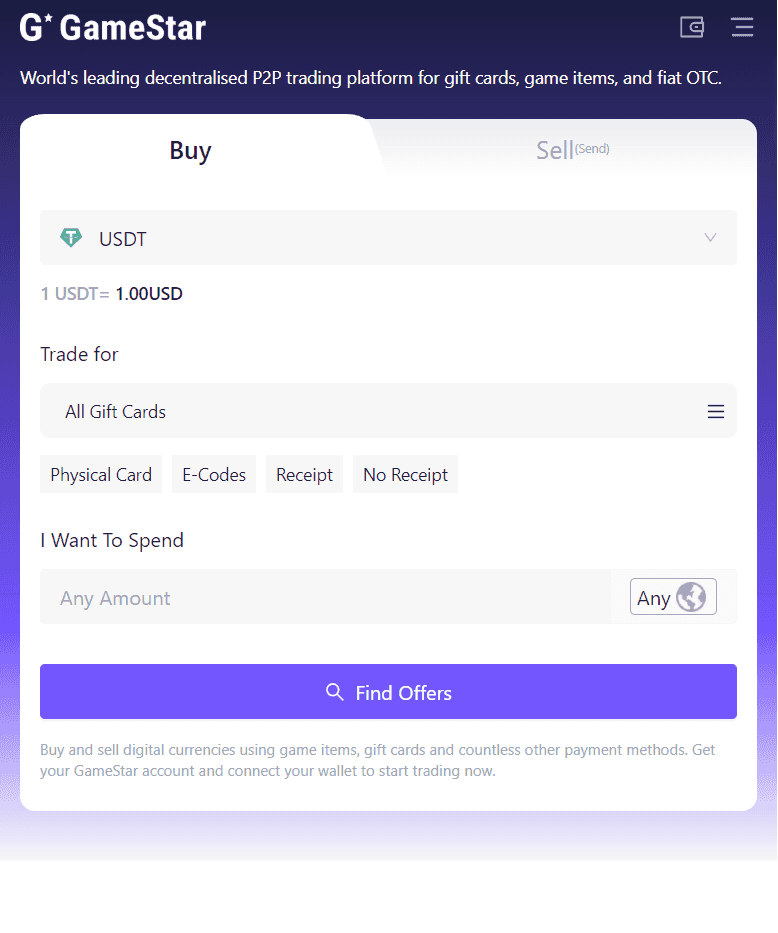Open the Any currency selector

(x=673, y=597)
